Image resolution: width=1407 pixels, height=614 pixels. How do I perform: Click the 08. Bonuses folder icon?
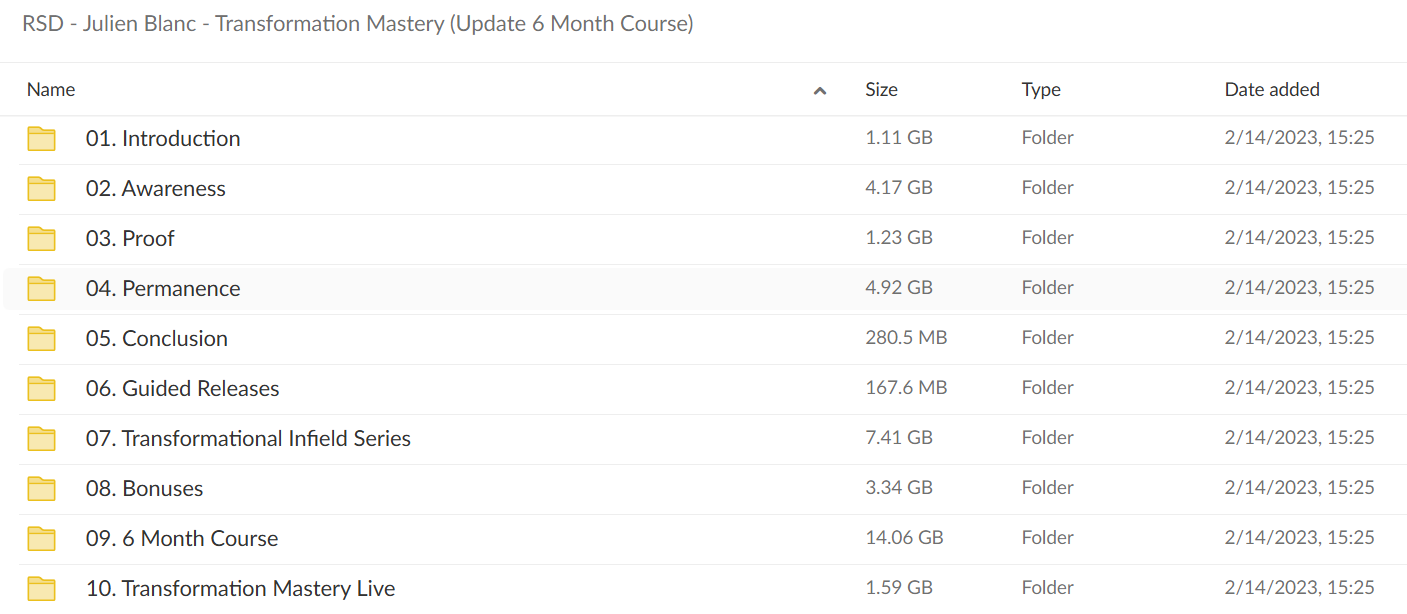(x=41, y=489)
